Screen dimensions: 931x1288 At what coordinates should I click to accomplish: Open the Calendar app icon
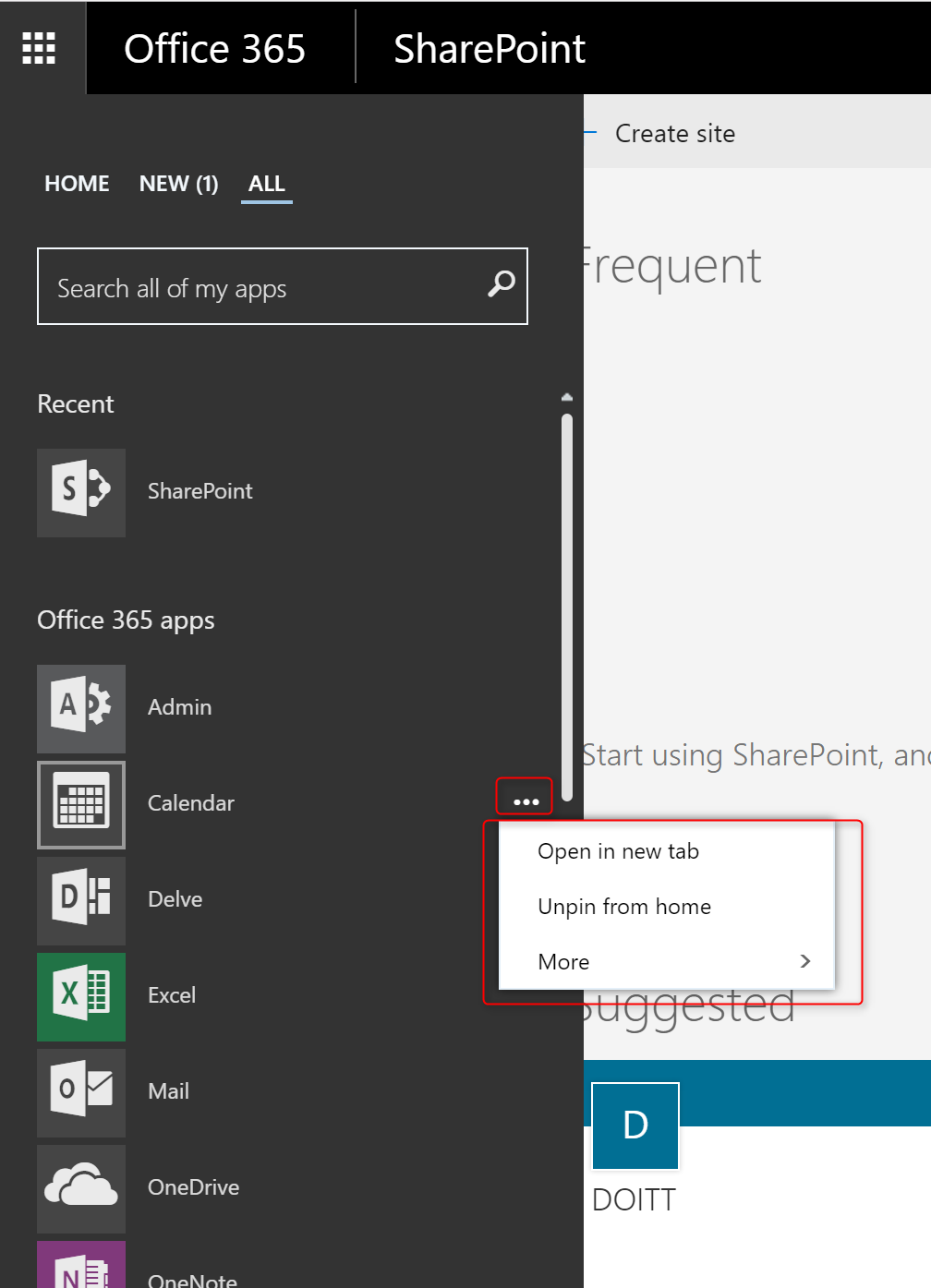(x=81, y=804)
